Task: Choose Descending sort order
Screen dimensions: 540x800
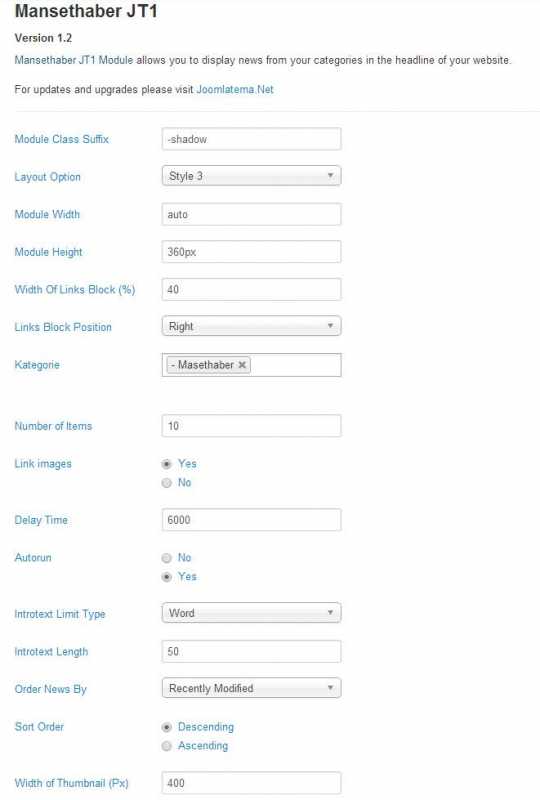Action: tap(166, 727)
